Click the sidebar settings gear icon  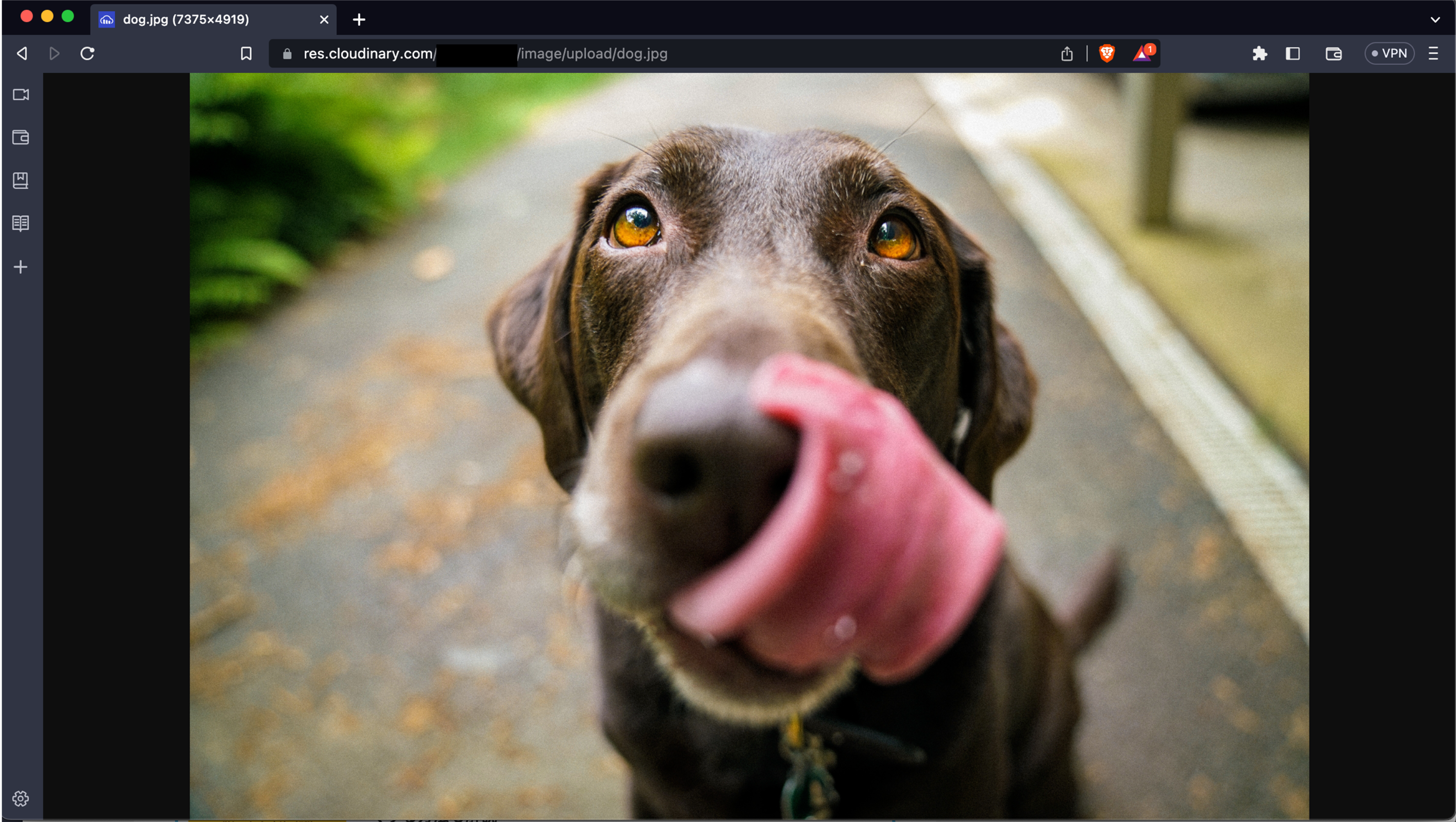click(21, 798)
